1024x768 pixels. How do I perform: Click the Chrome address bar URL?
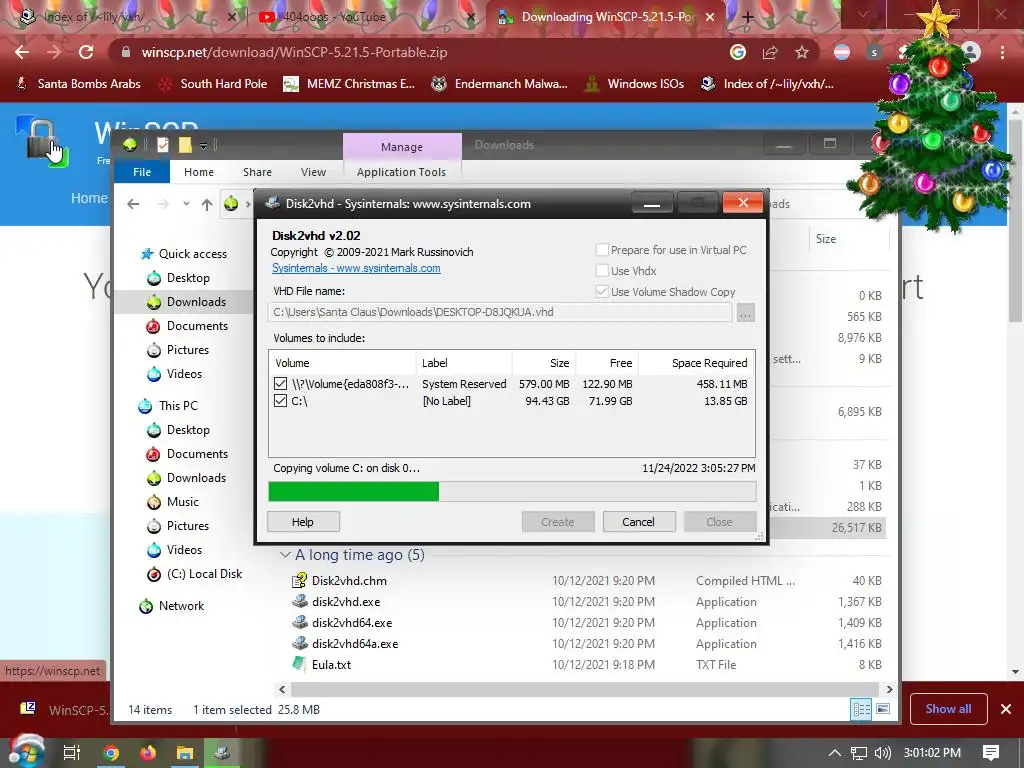(295, 52)
